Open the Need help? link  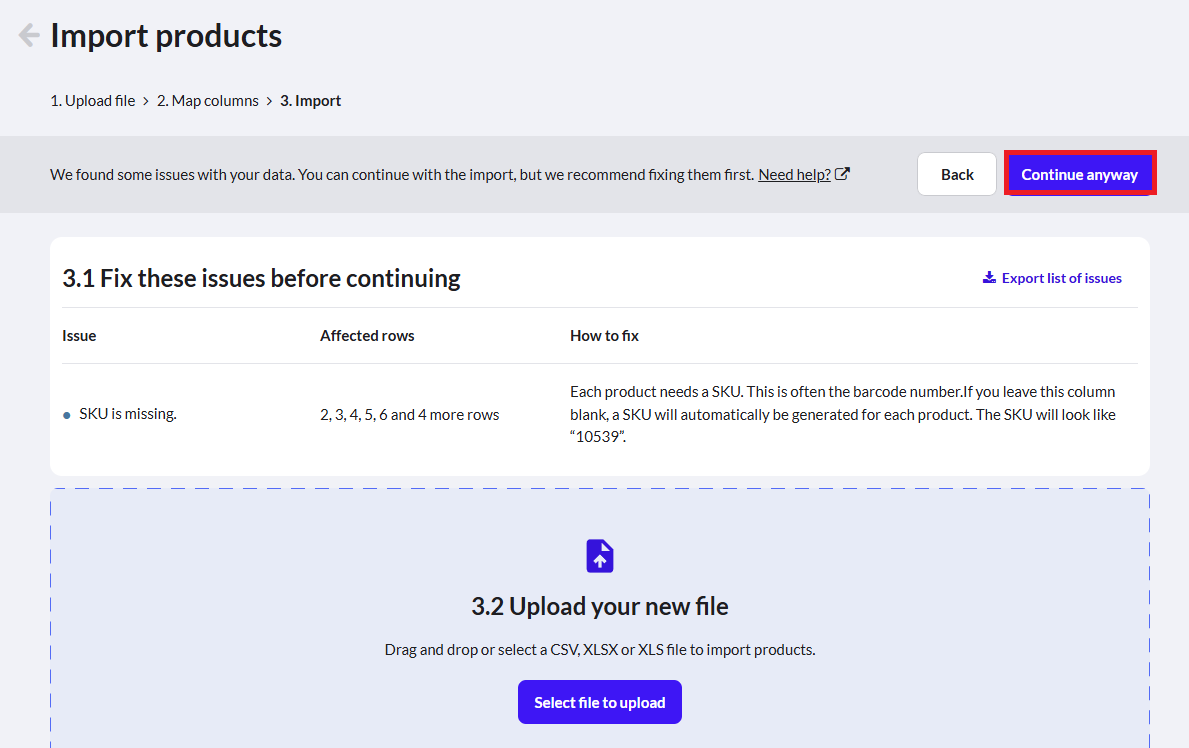[794, 174]
